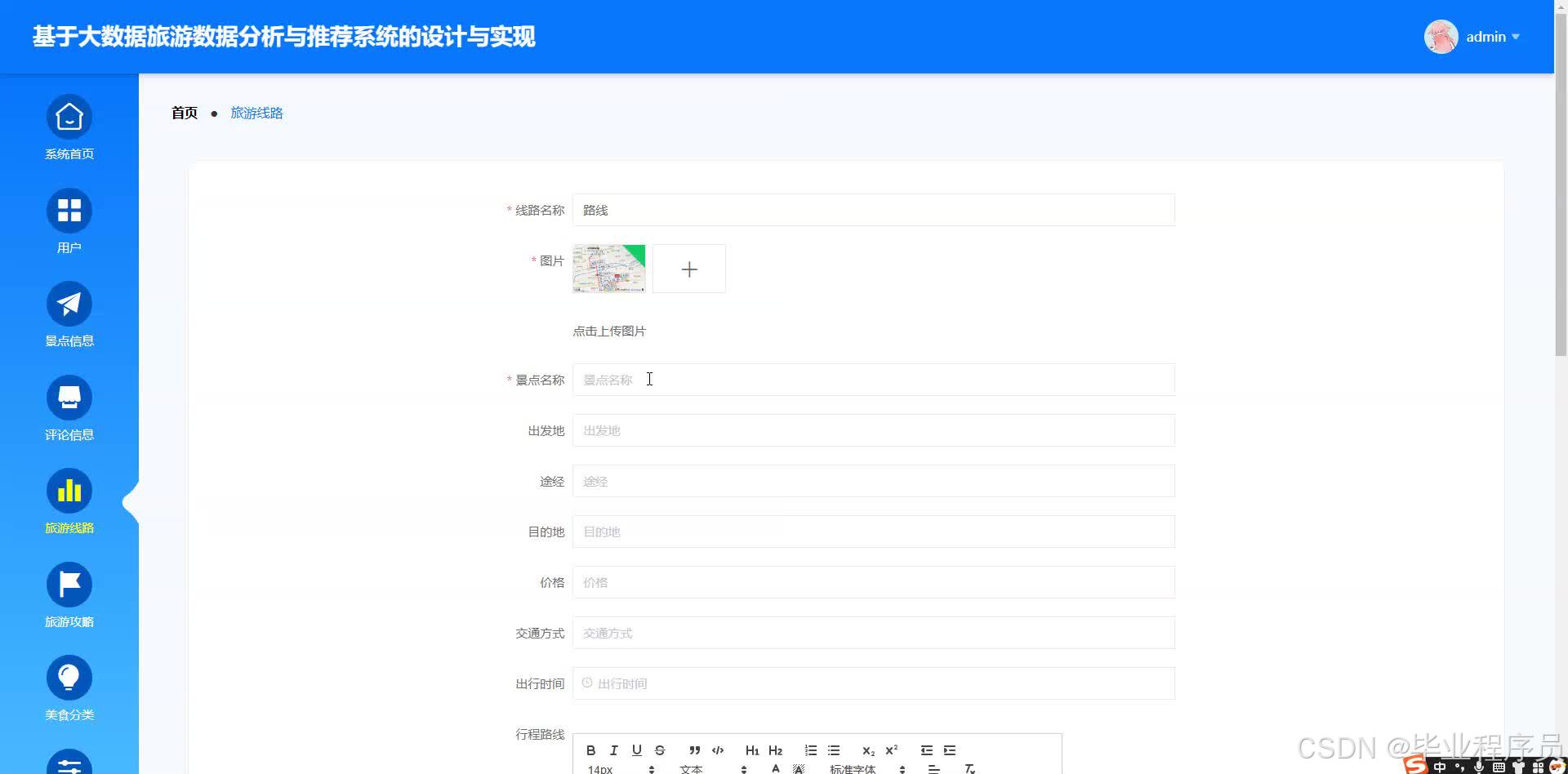The image size is (1568, 774).
Task: Insert an ordered numbered list
Action: (x=811, y=750)
